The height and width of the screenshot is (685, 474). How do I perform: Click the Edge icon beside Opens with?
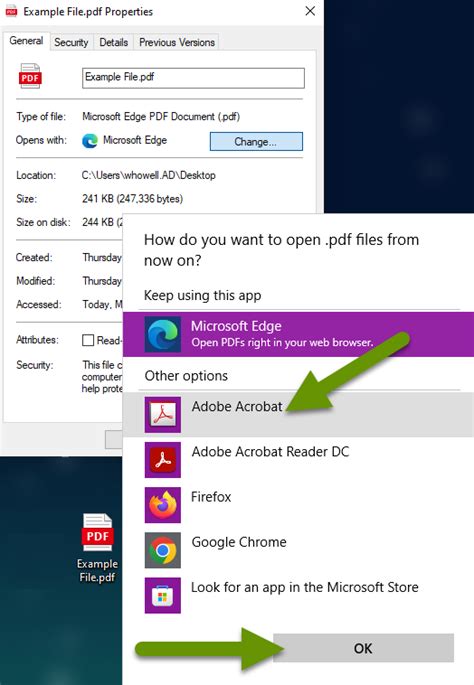tap(90, 141)
